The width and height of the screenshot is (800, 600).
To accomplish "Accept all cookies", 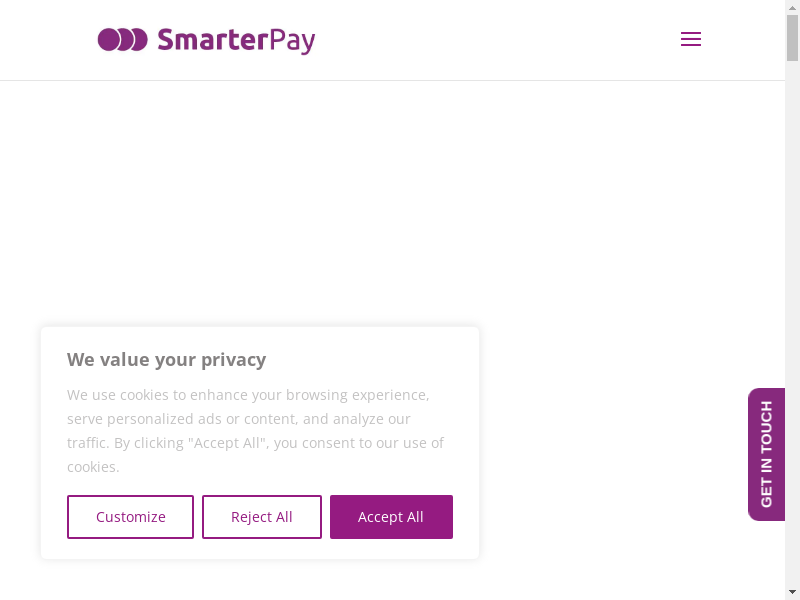I will (391, 517).
